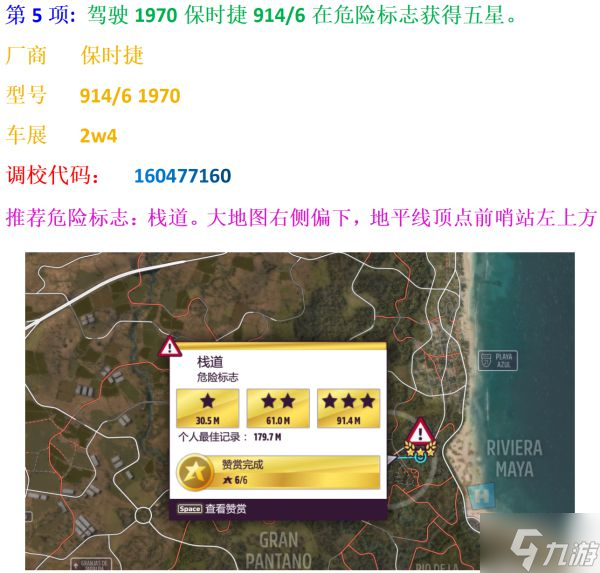Select the tuning code 160477160
600x573 pixels.
coord(183,176)
